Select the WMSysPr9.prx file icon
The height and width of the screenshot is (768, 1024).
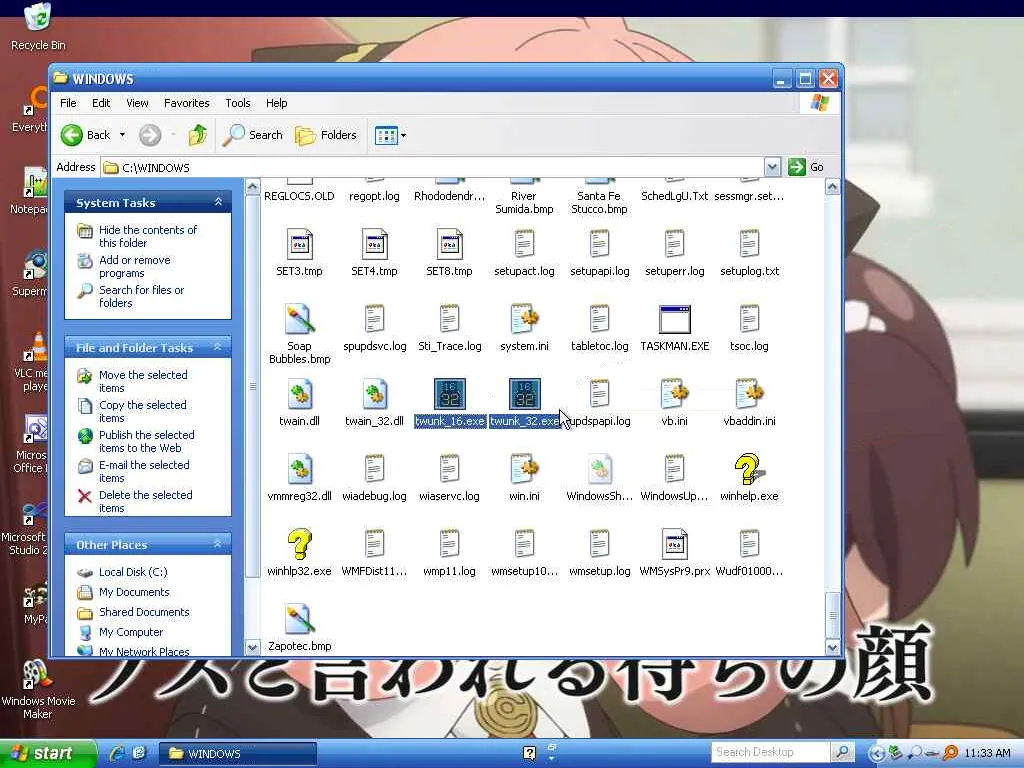(675, 544)
